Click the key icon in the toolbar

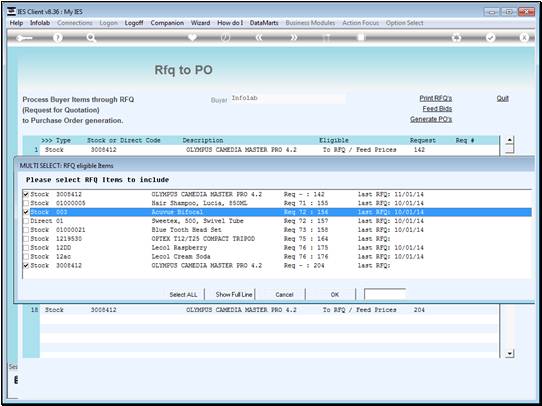point(25,38)
